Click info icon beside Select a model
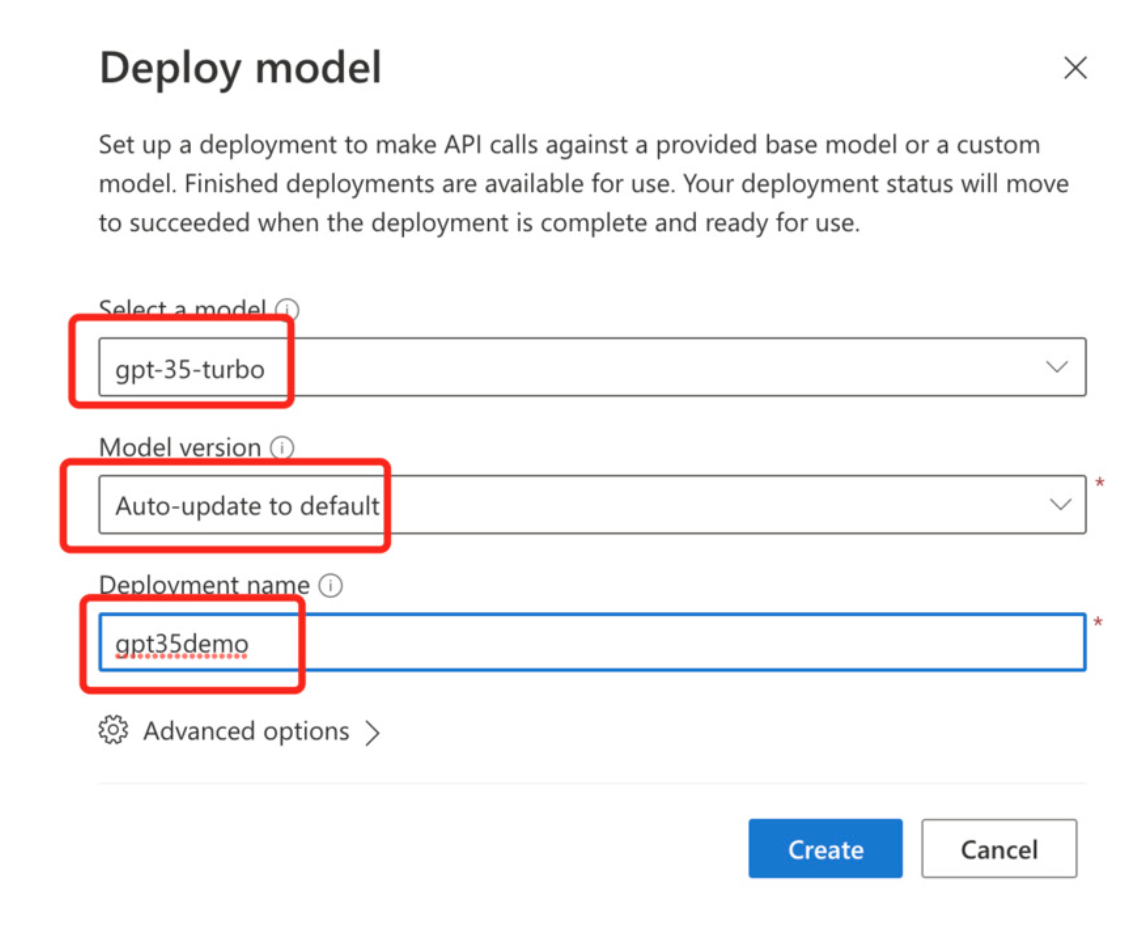 (288, 309)
